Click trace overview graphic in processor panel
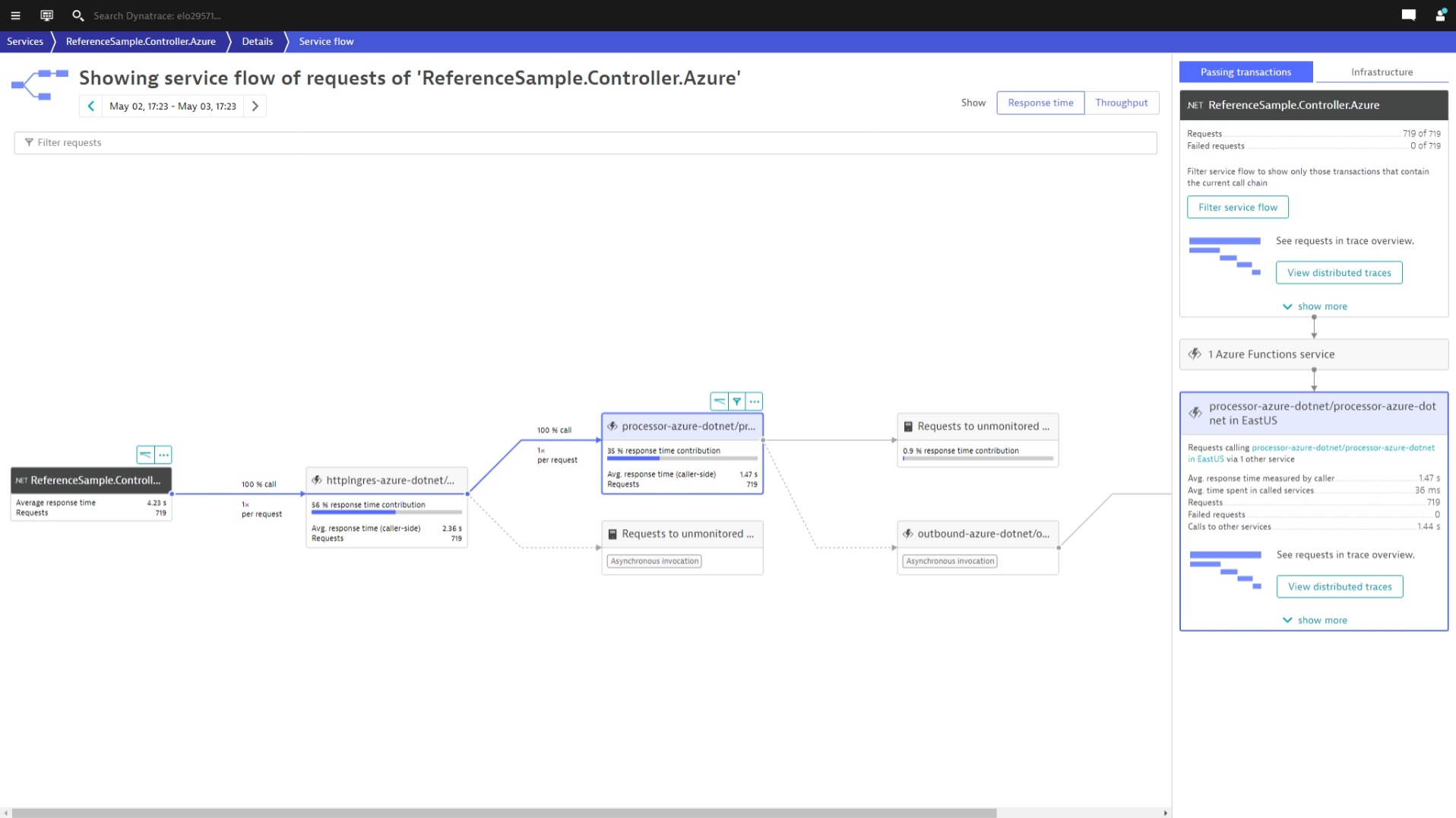This screenshot has height=818, width=1456. pos(1225,570)
